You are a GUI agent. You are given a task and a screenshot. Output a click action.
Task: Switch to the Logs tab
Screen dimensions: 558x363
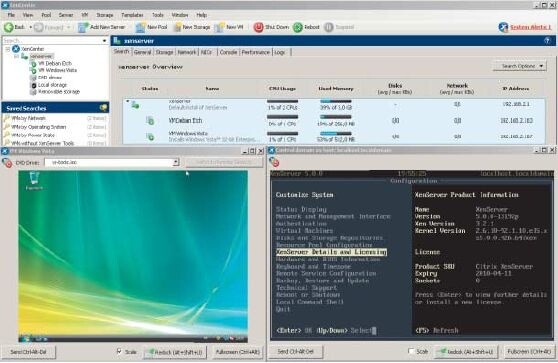(x=280, y=52)
